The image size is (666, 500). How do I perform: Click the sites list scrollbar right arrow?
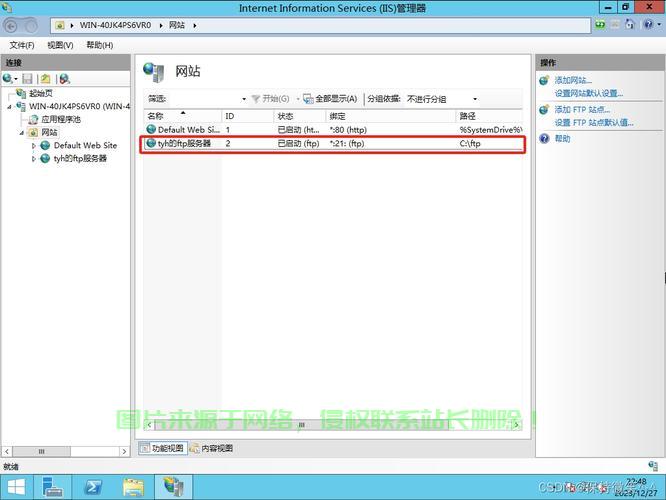[516, 424]
